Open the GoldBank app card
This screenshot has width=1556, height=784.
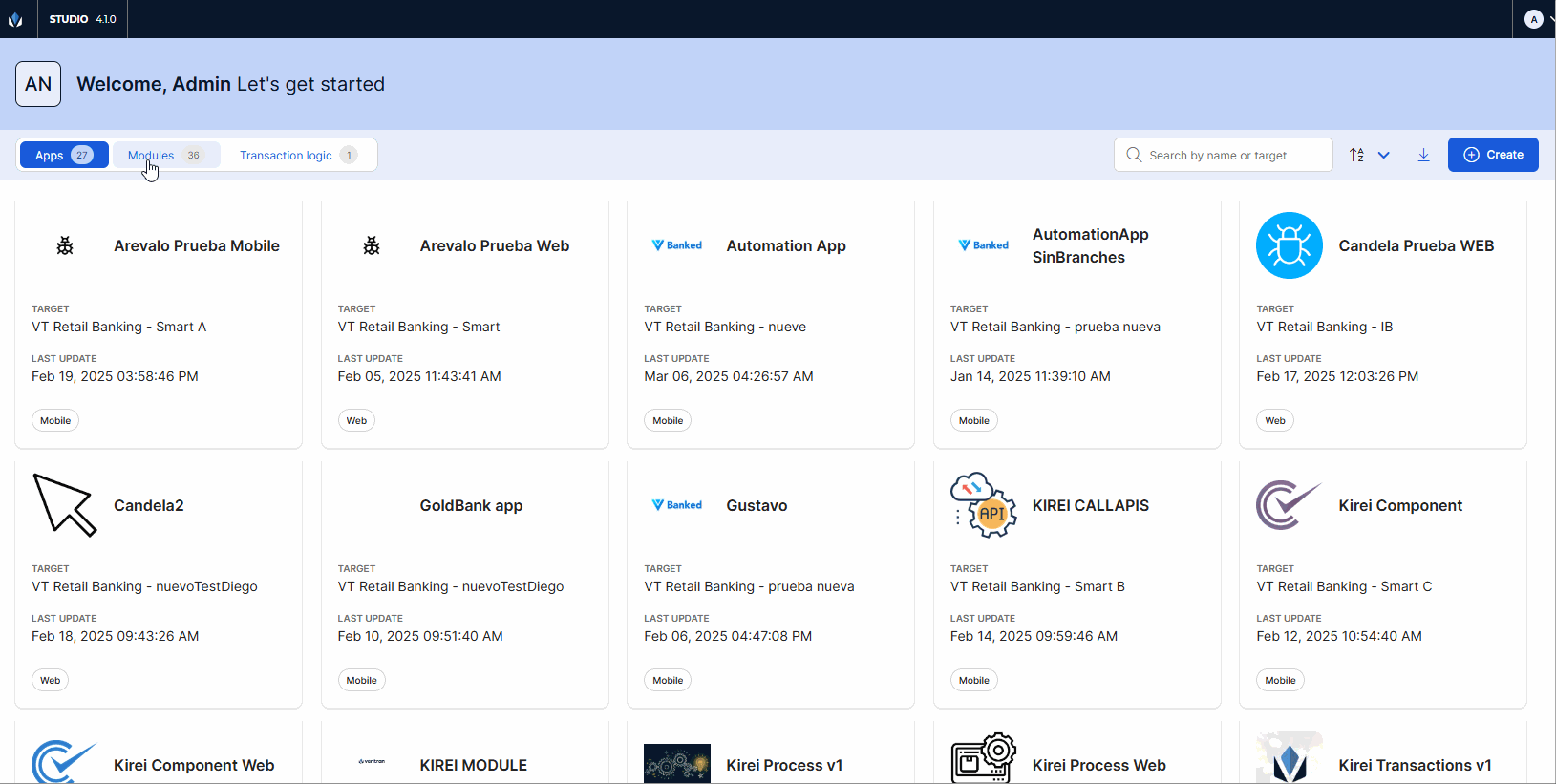(x=471, y=505)
